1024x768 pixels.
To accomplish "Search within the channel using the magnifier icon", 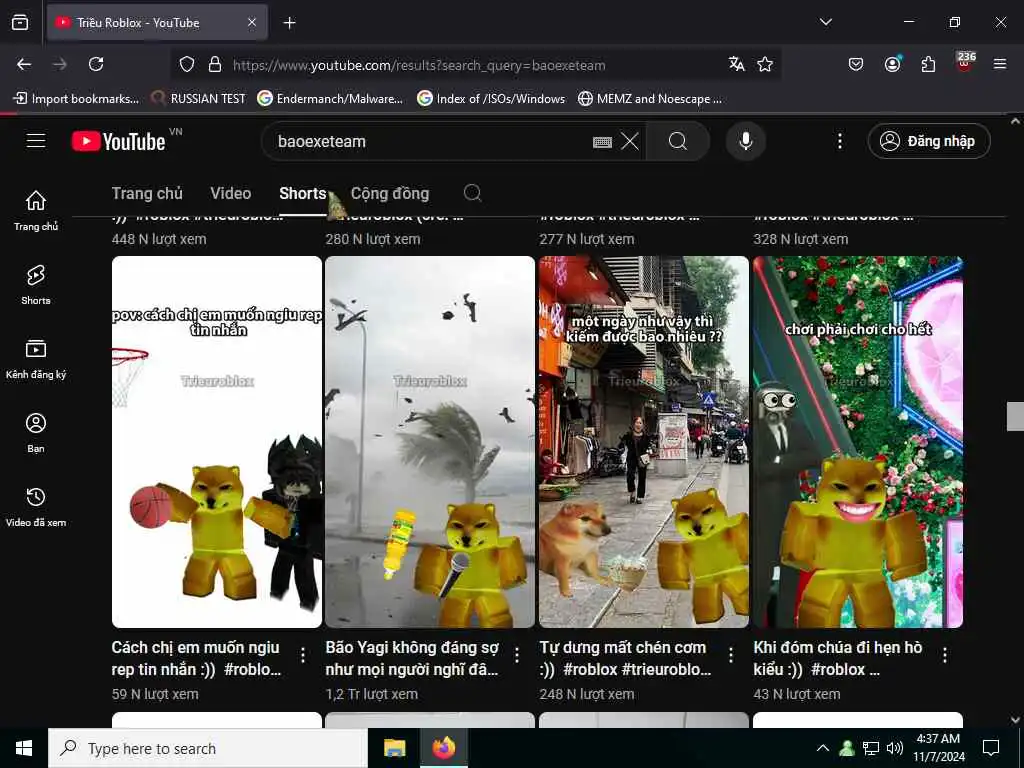I will pos(472,193).
